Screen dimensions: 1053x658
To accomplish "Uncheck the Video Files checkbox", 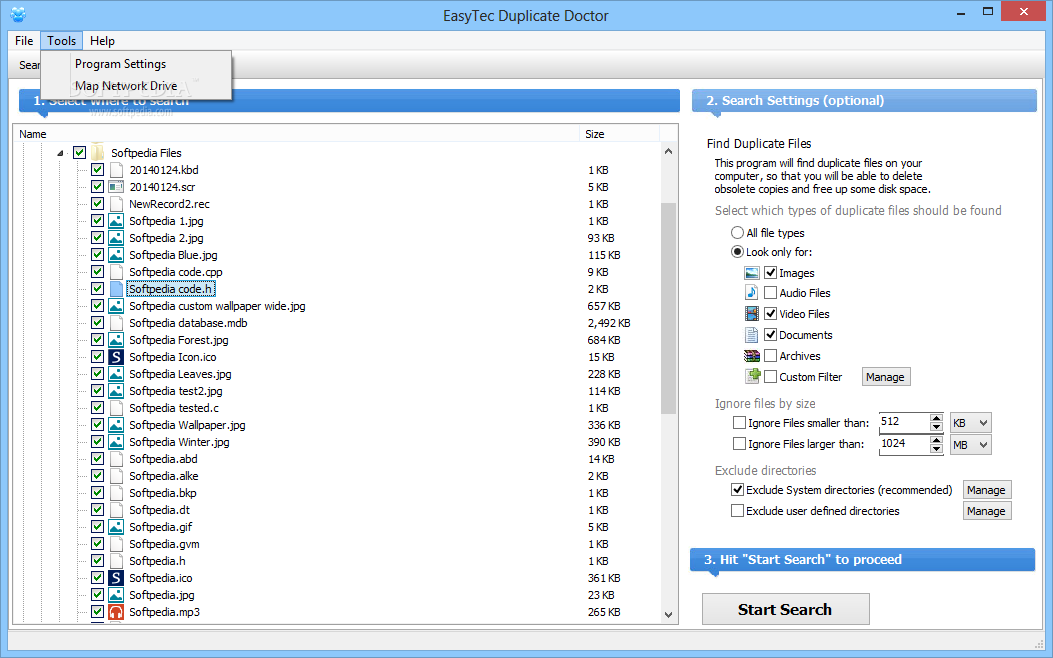I will pyautogui.click(x=770, y=314).
